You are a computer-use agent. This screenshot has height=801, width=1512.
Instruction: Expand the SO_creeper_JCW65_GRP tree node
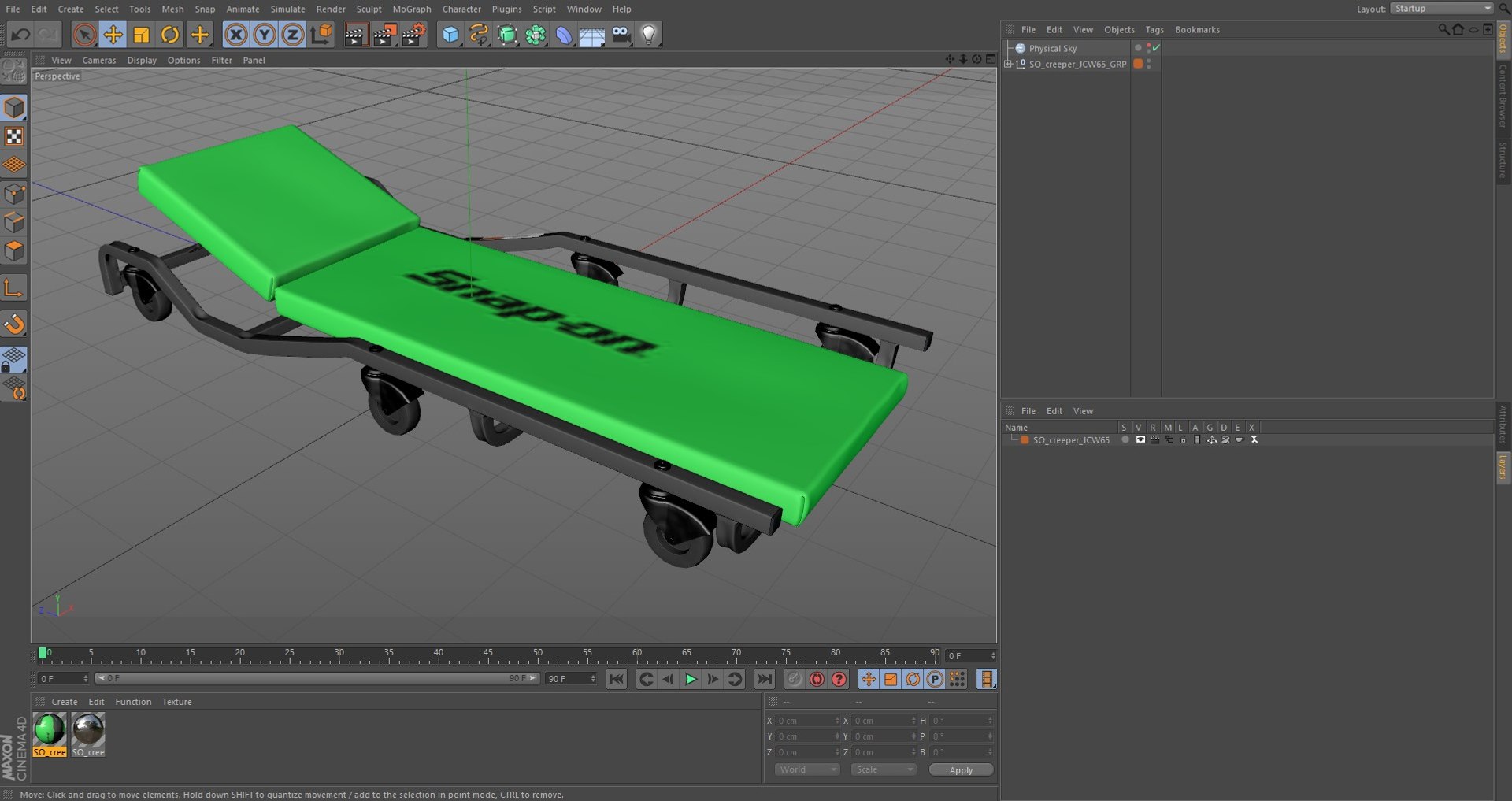pos(1008,64)
